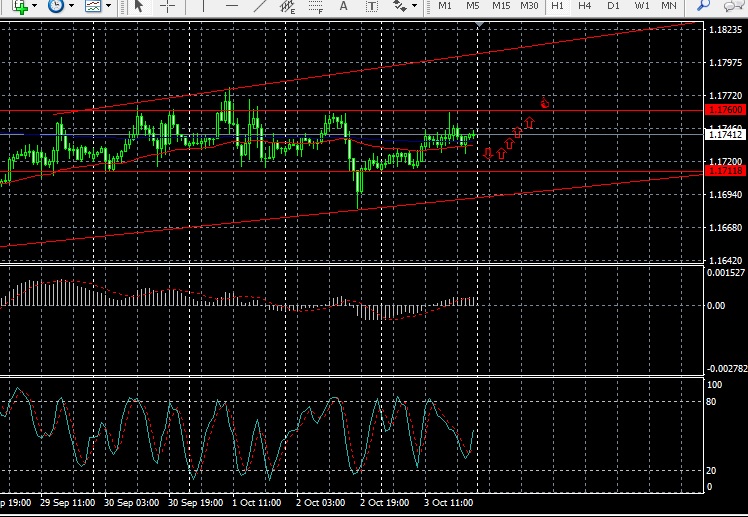Activate the Crosshair tool
The height and width of the screenshot is (517, 748).
[x=167, y=6]
